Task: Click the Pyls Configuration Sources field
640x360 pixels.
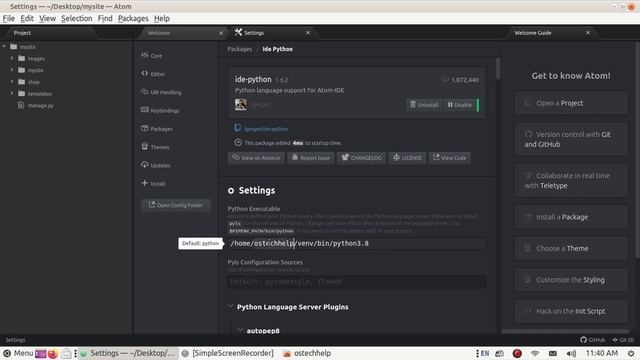Action: pos(357,282)
